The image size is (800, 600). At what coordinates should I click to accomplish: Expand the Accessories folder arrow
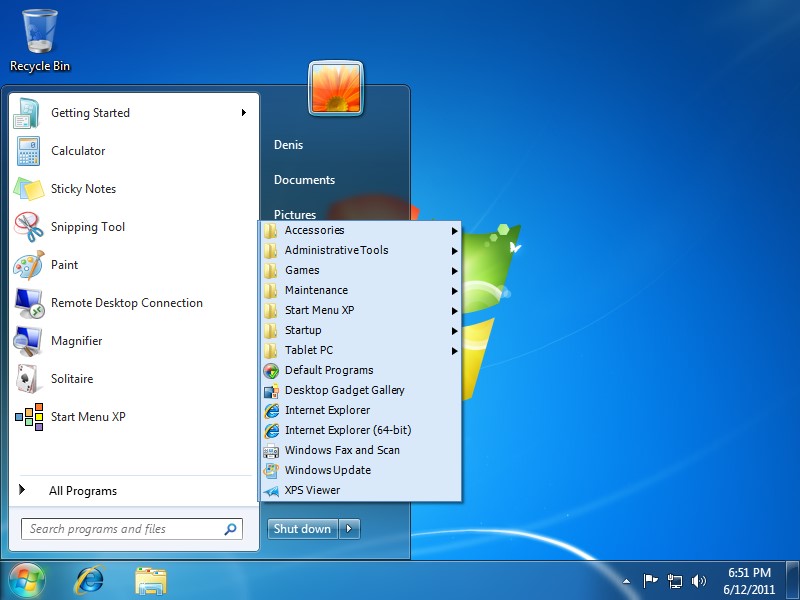tap(454, 231)
